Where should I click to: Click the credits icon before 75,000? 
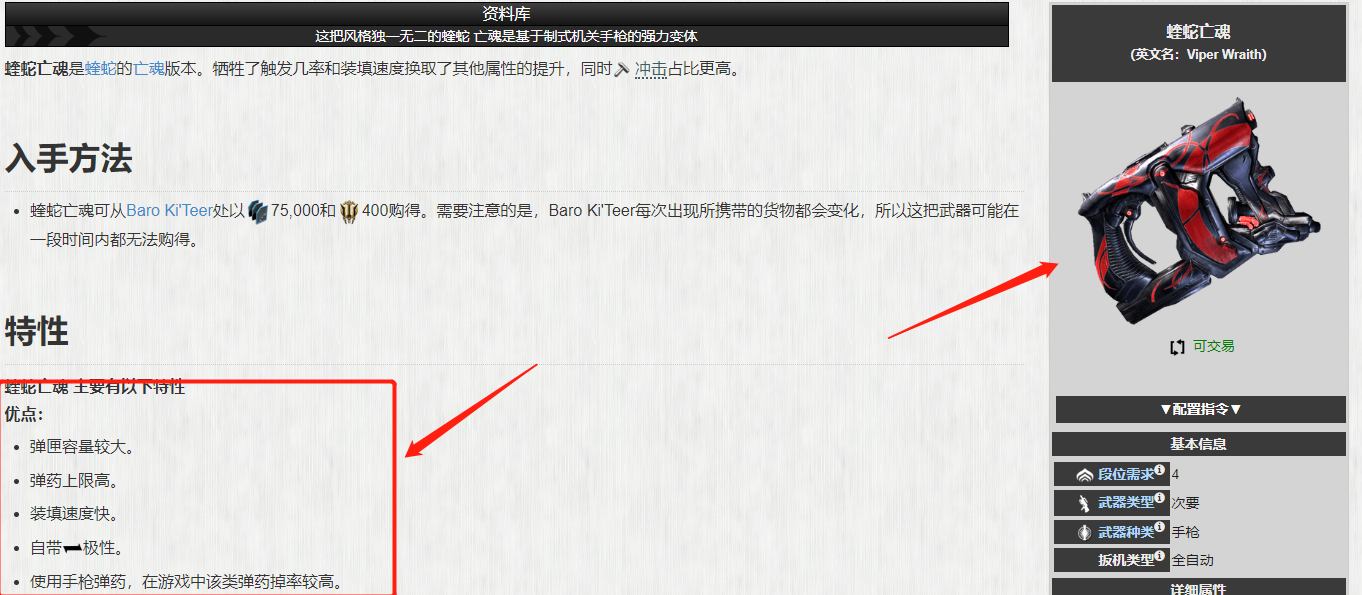258,211
